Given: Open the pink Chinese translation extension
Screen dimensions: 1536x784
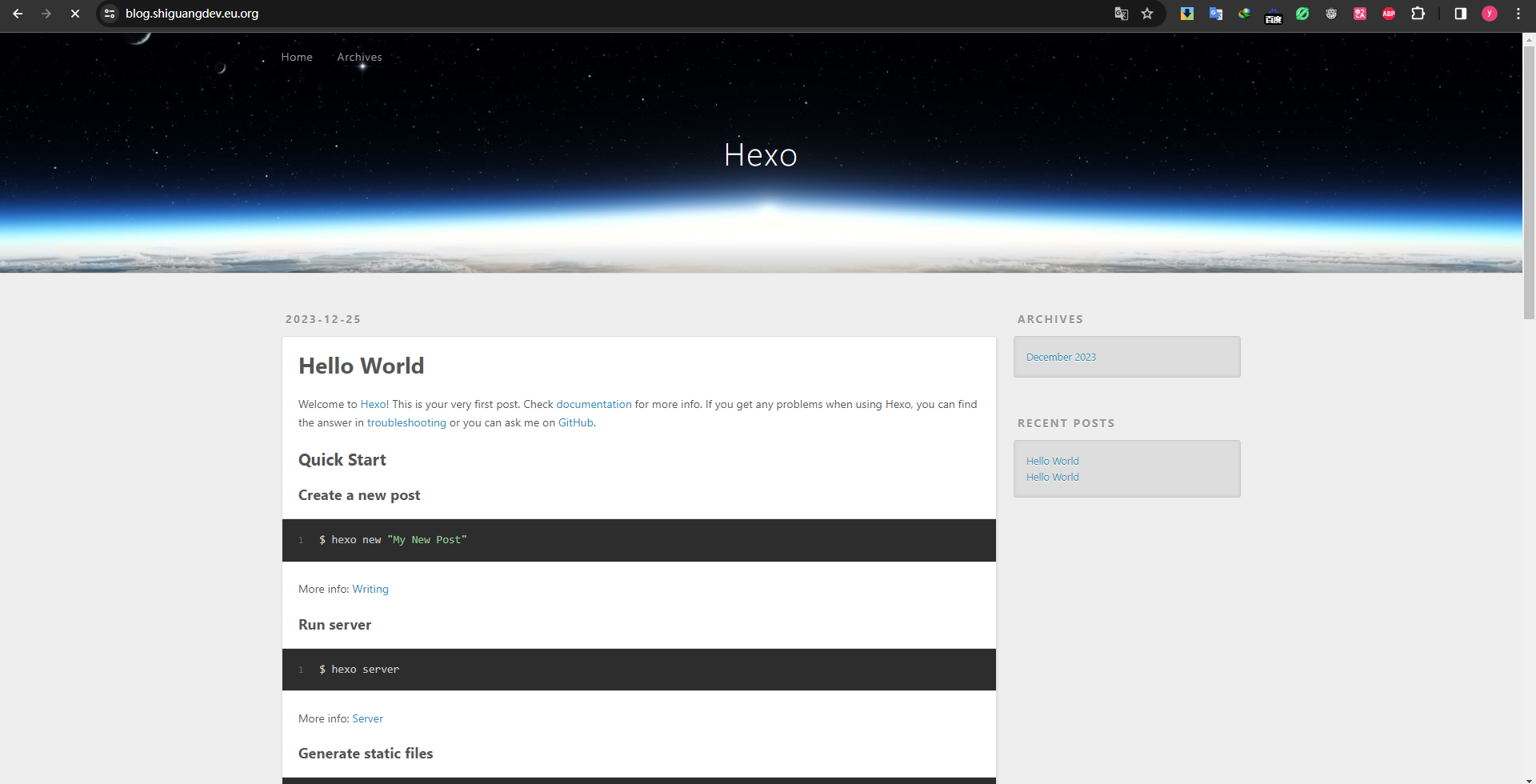Looking at the screenshot, I should click(x=1360, y=14).
